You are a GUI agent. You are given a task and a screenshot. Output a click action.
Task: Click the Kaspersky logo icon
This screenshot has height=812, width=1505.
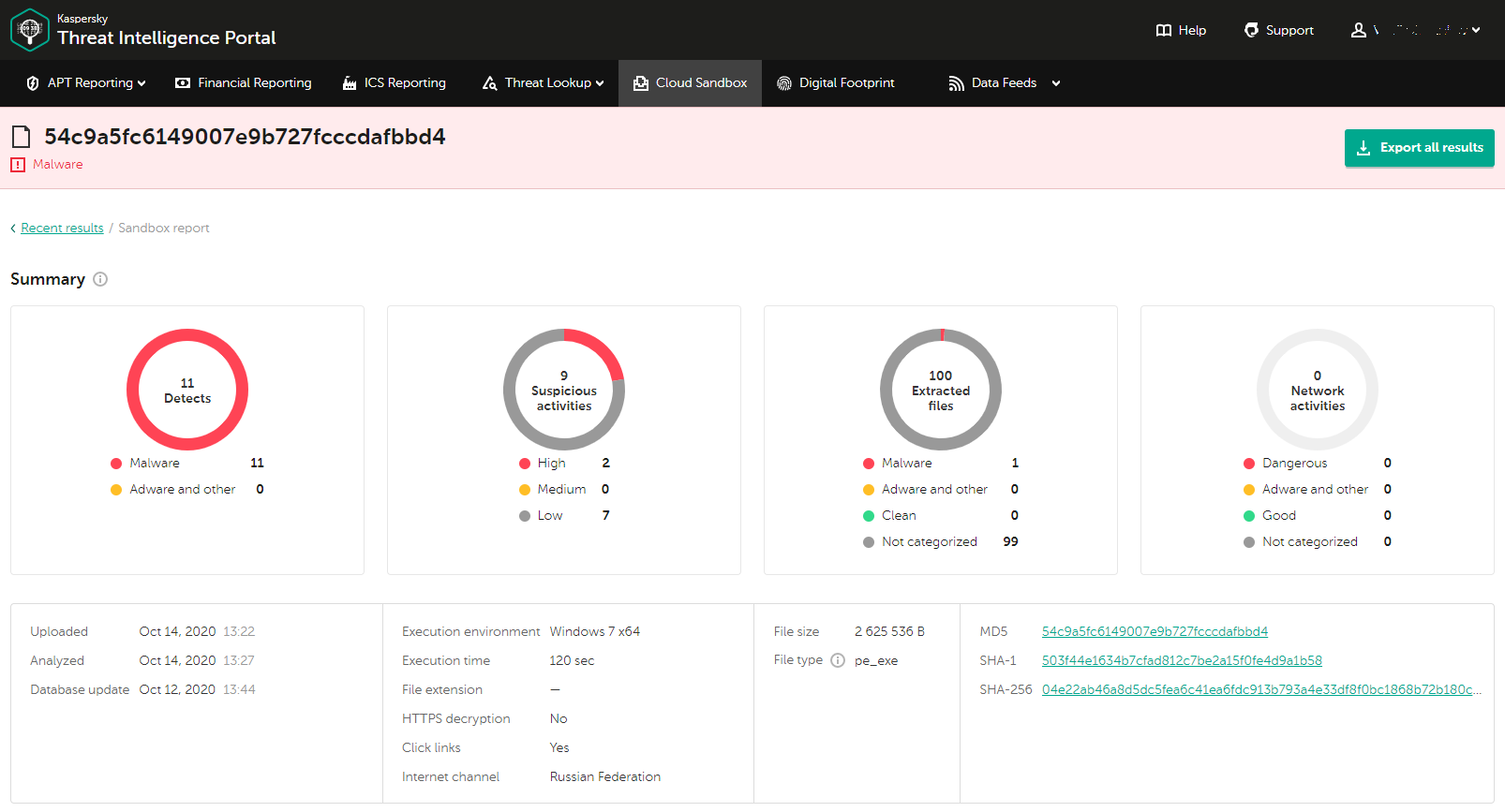click(x=29, y=29)
